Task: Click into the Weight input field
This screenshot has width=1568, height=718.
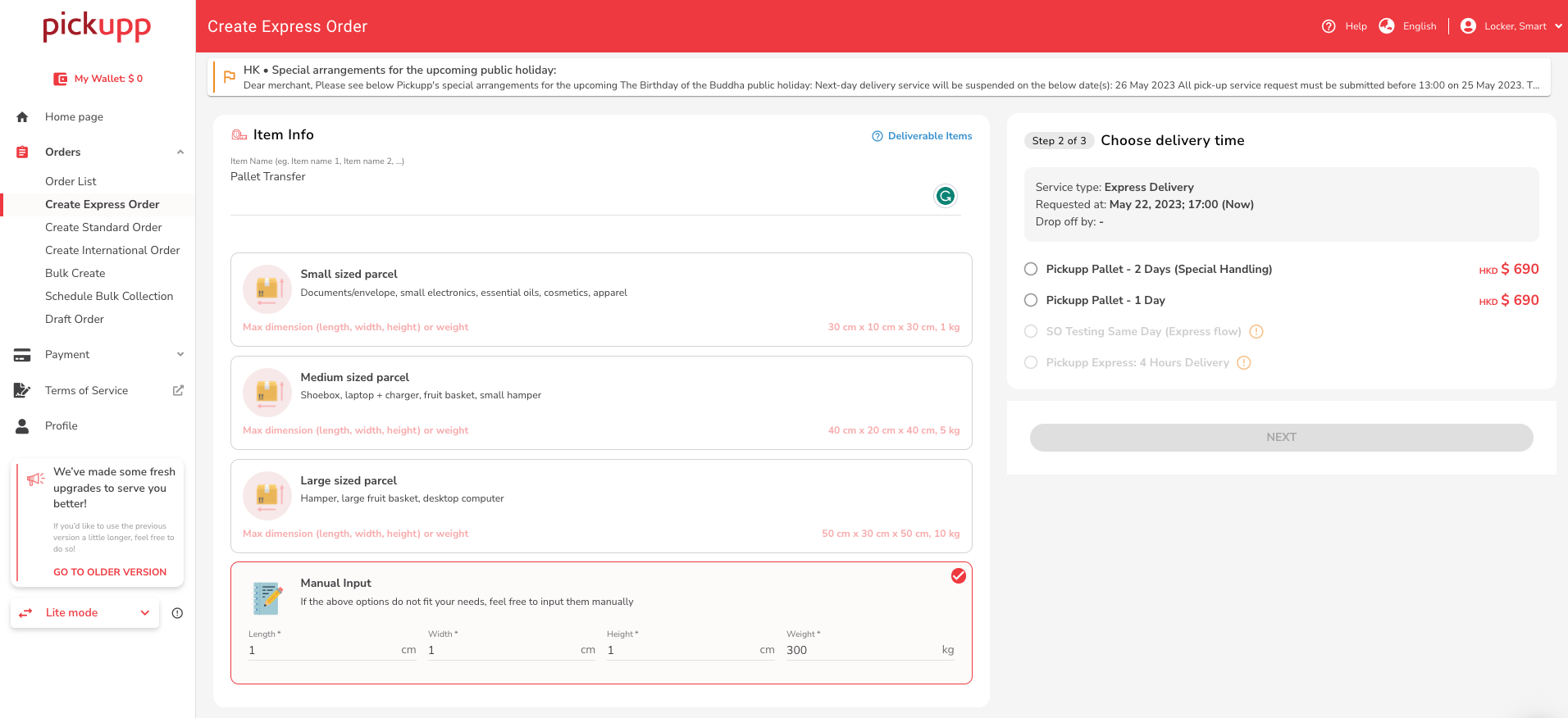Action: tap(861, 651)
